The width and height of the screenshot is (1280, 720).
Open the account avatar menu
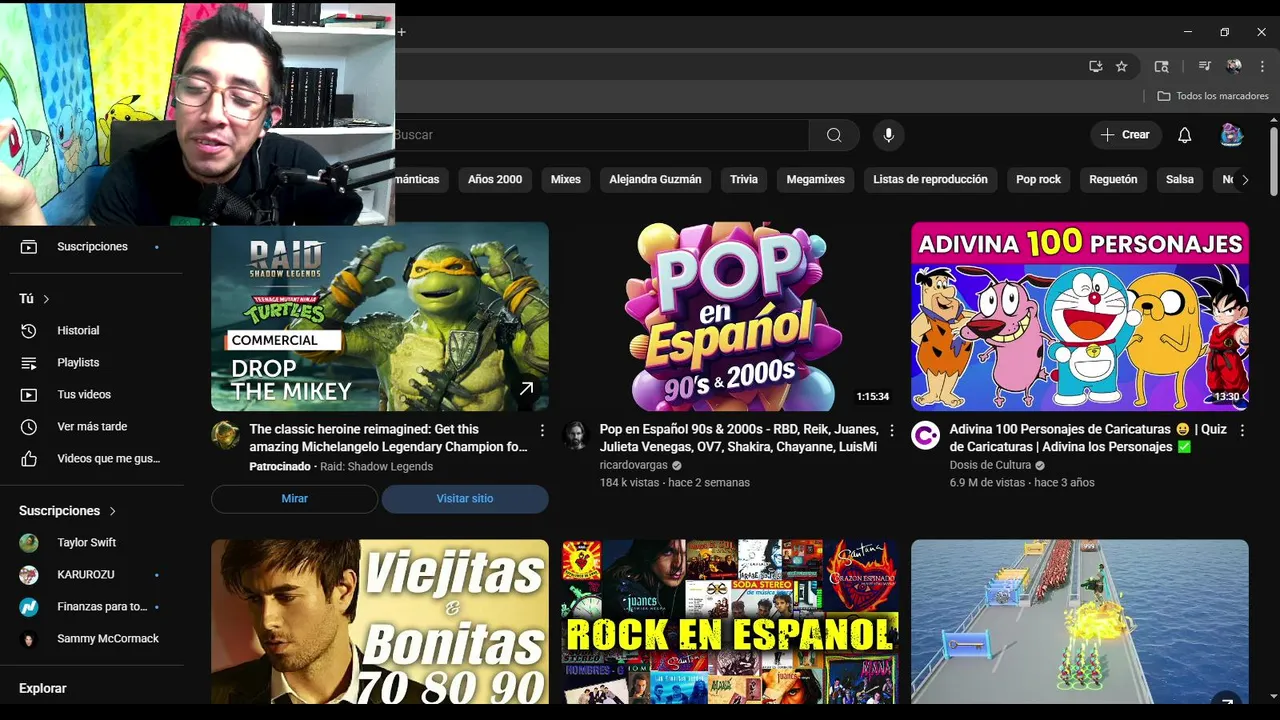tap(1231, 135)
